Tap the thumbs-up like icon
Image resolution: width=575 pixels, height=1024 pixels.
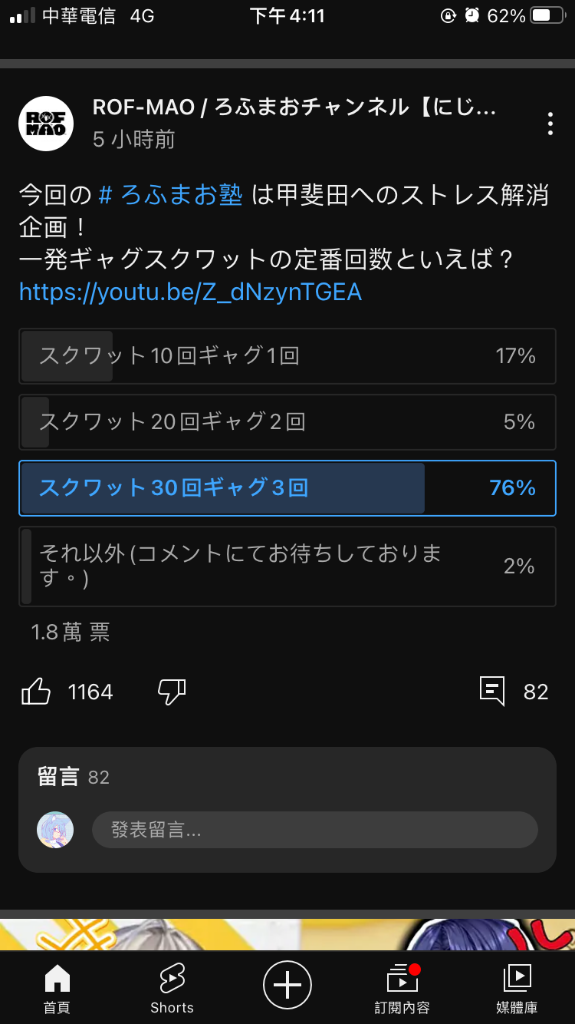click(36, 692)
